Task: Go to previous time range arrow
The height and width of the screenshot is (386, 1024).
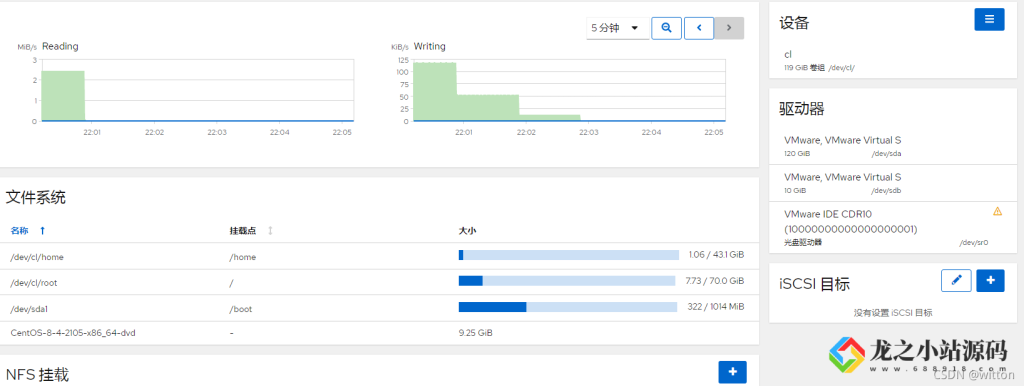Action: click(699, 28)
